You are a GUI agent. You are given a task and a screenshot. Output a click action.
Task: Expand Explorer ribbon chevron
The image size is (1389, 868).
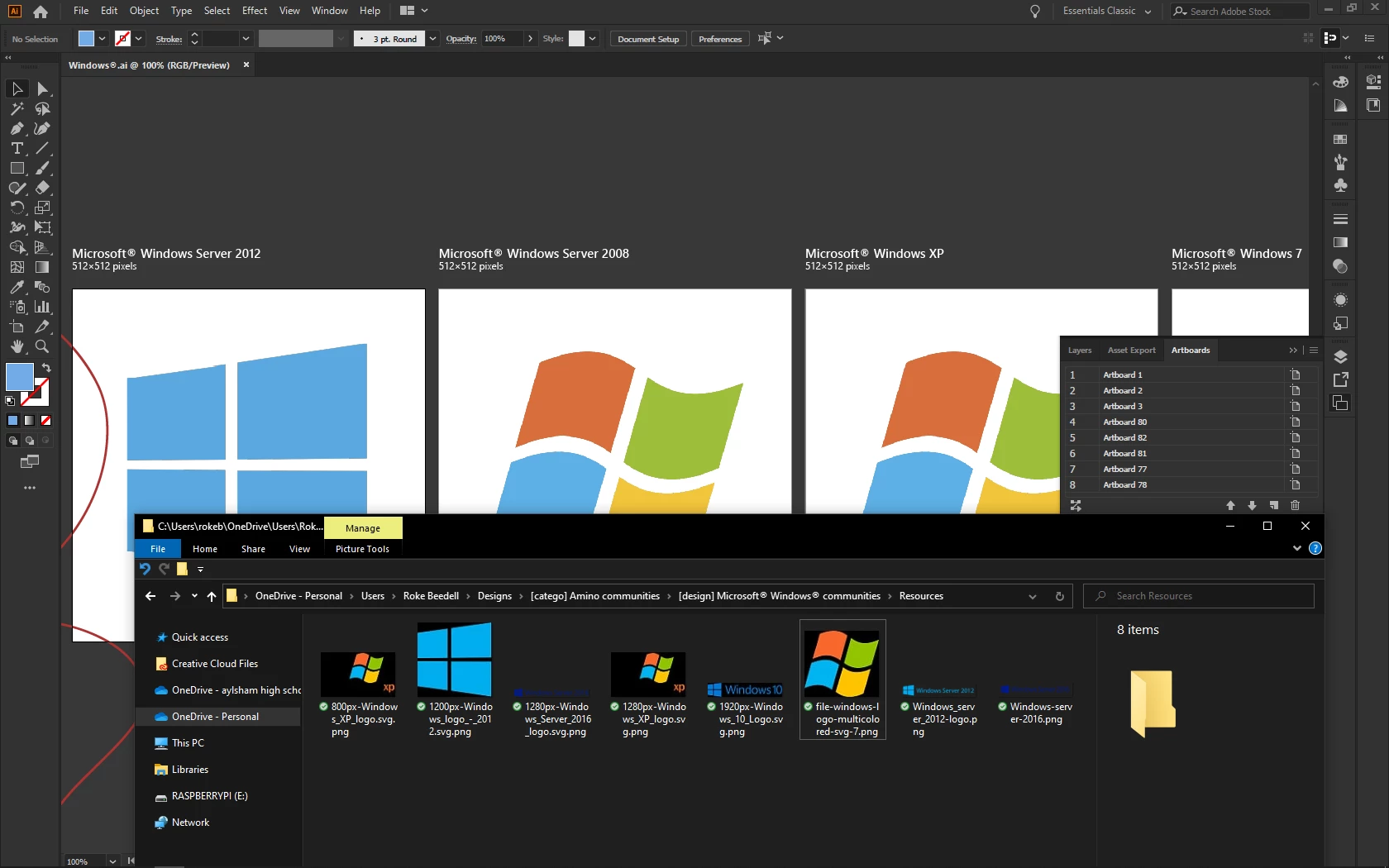coord(1296,549)
